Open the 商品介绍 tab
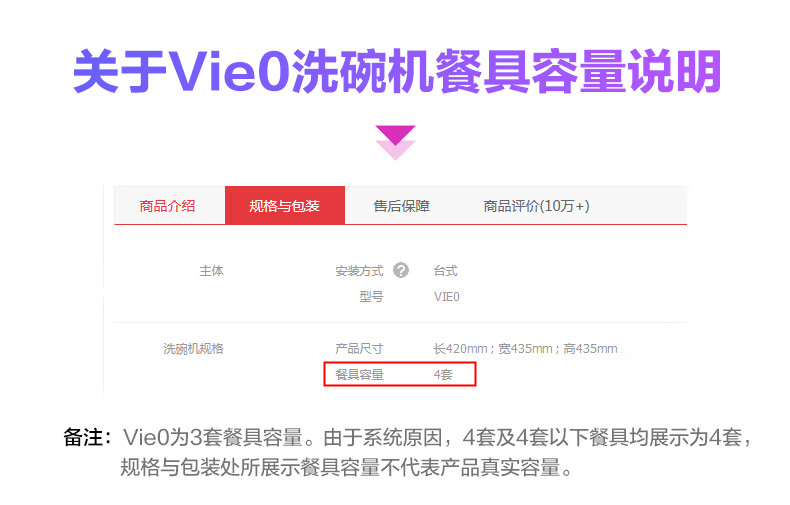 167,206
